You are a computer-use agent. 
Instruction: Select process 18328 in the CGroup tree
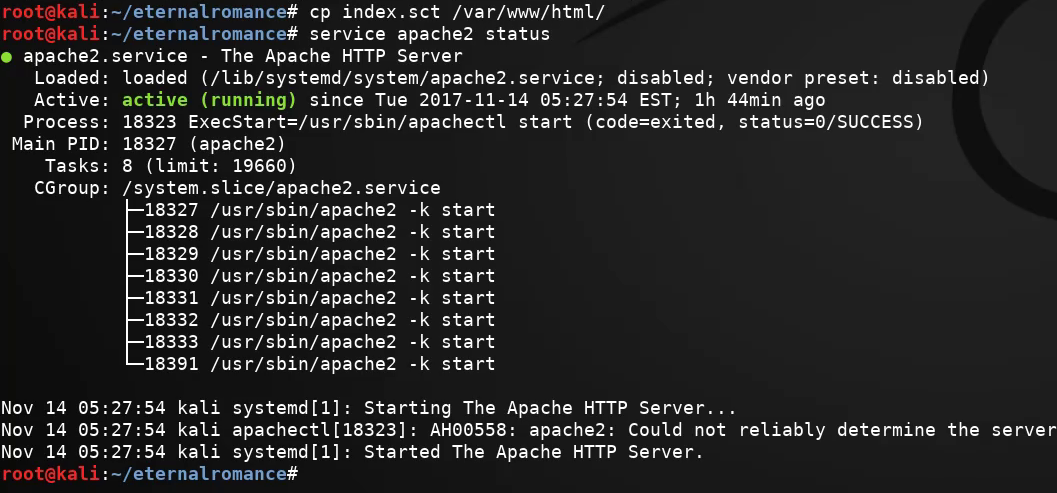click(320, 232)
